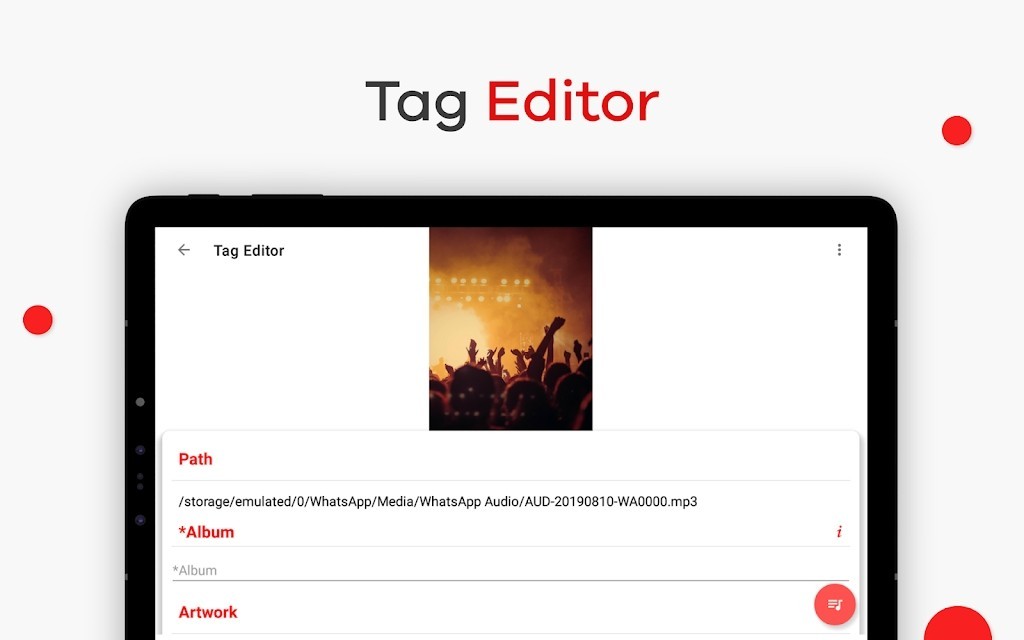Click the dark word Tag in the banner
The height and width of the screenshot is (640, 1024).
416,103
